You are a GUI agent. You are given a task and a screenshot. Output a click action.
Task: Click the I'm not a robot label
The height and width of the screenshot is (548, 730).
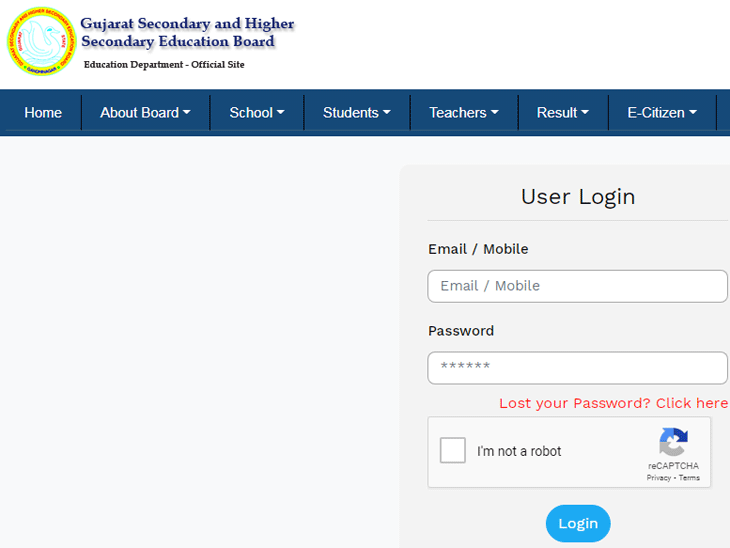click(519, 451)
